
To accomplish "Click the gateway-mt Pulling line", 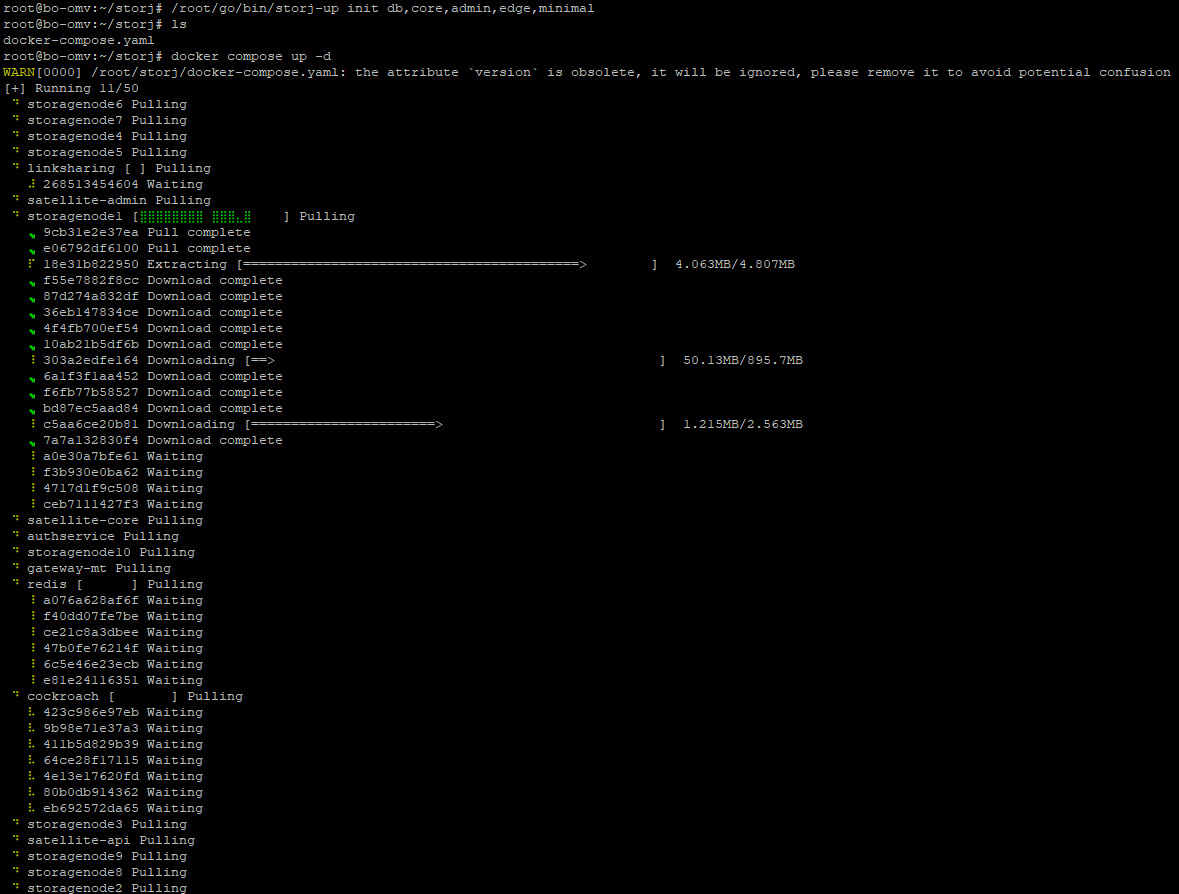I will tap(99, 568).
